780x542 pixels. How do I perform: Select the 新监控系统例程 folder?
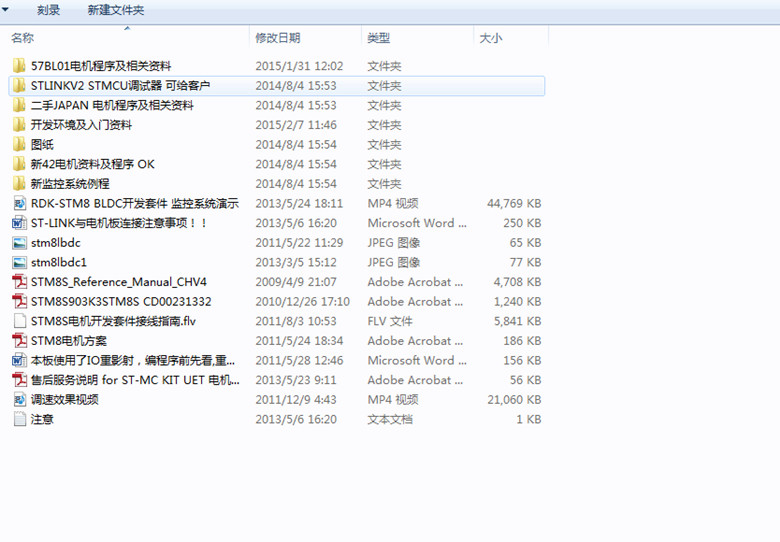tap(70, 183)
